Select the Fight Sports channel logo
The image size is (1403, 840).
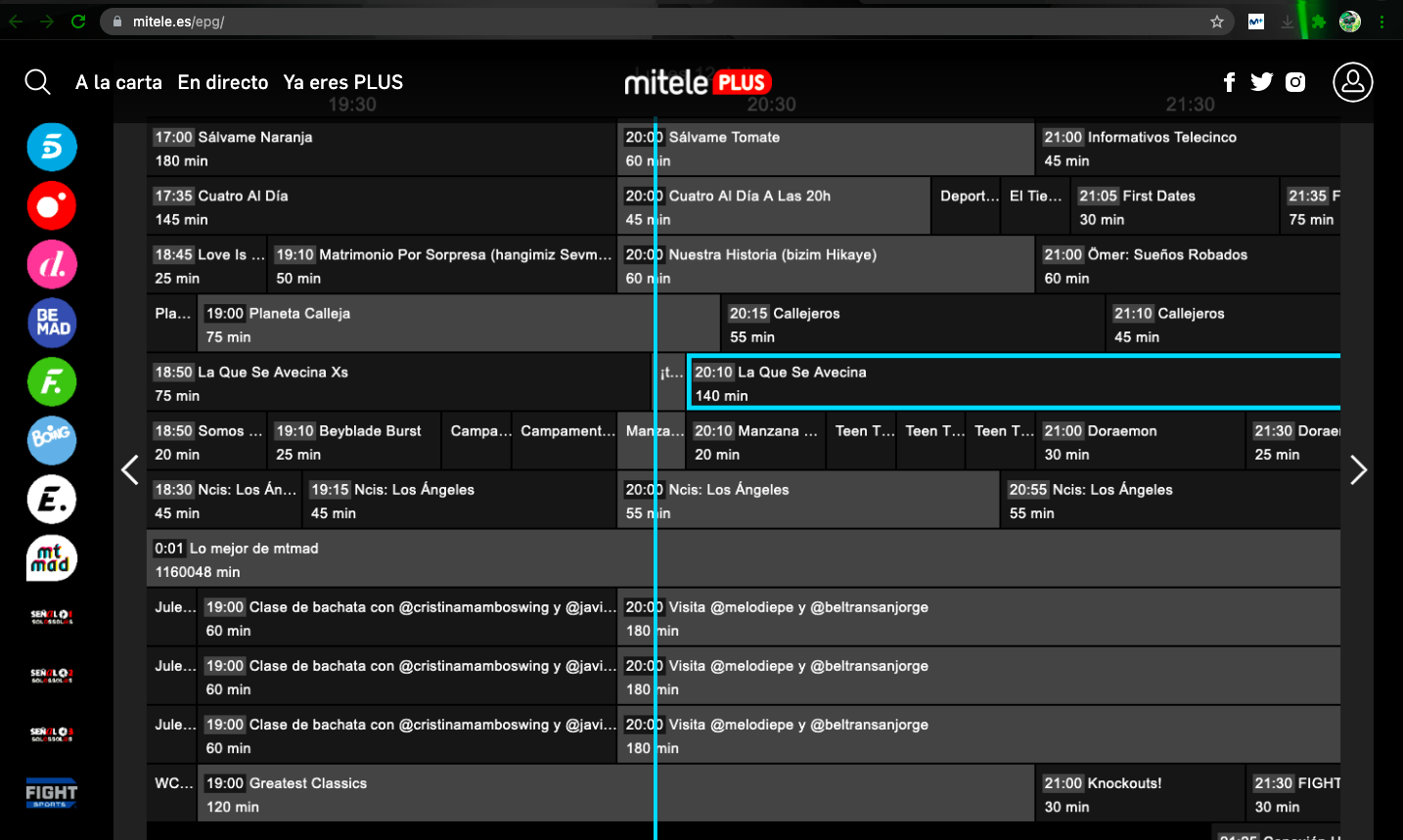tap(52, 793)
